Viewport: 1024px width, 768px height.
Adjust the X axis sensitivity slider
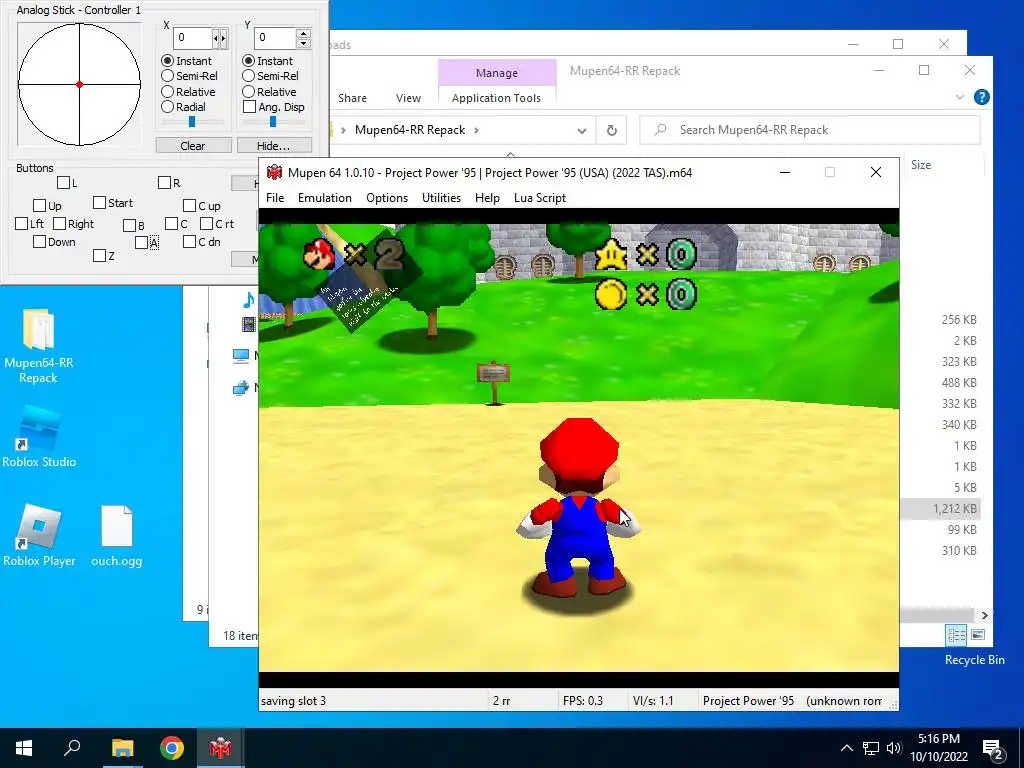(x=193, y=122)
